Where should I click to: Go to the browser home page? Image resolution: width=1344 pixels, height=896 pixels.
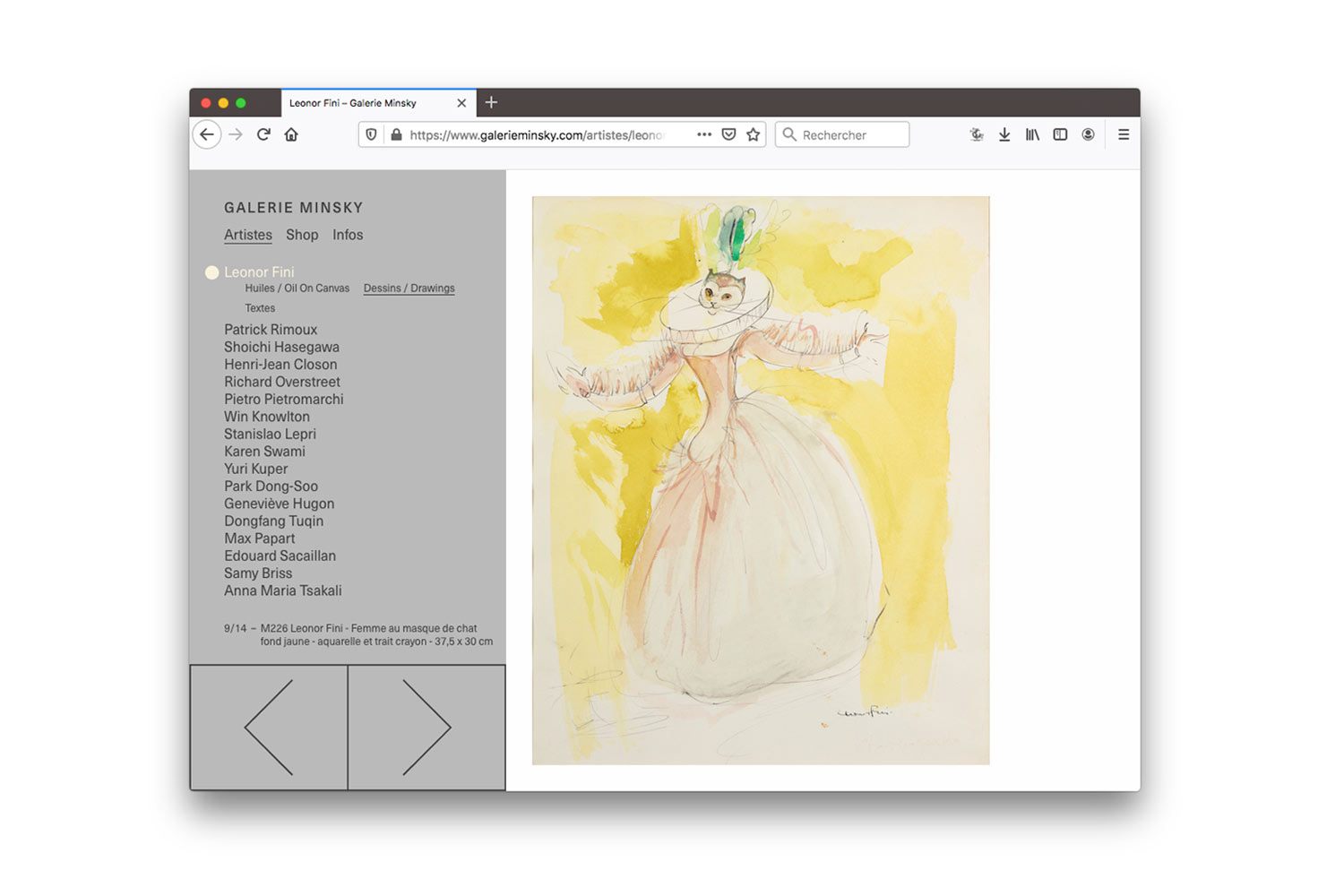[x=291, y=134]
